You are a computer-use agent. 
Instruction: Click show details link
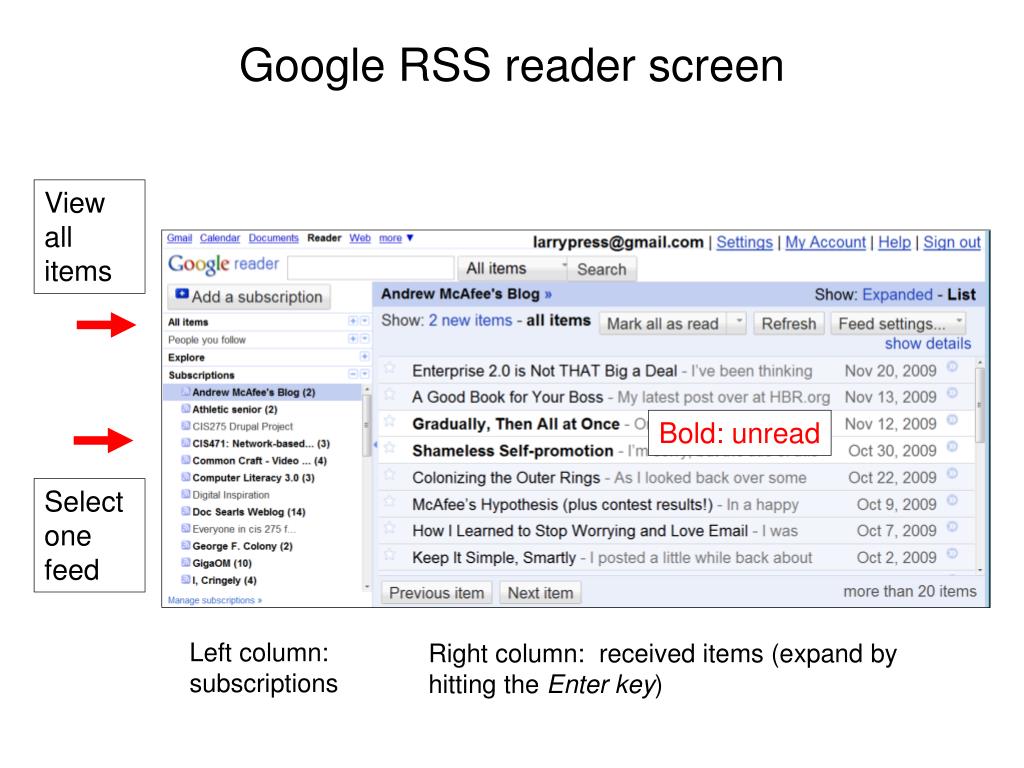coord(927,344)
